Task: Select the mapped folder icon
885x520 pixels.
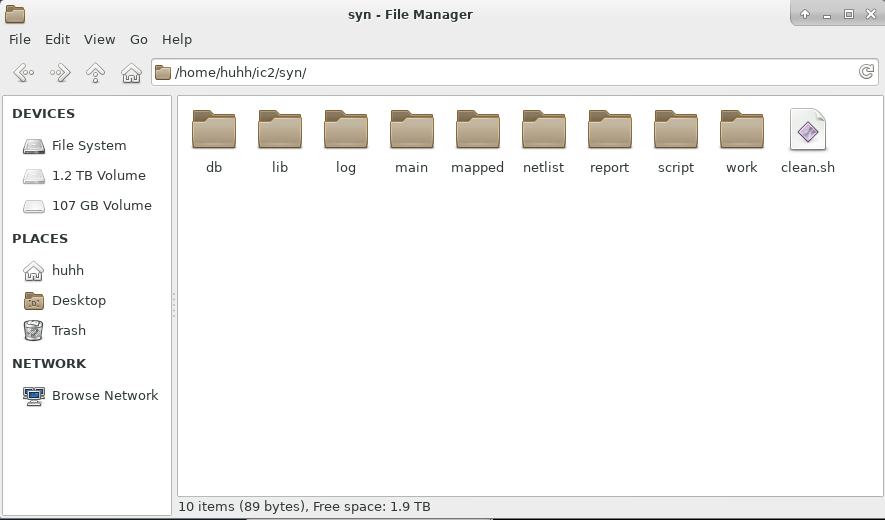Action: pos(477,132)
